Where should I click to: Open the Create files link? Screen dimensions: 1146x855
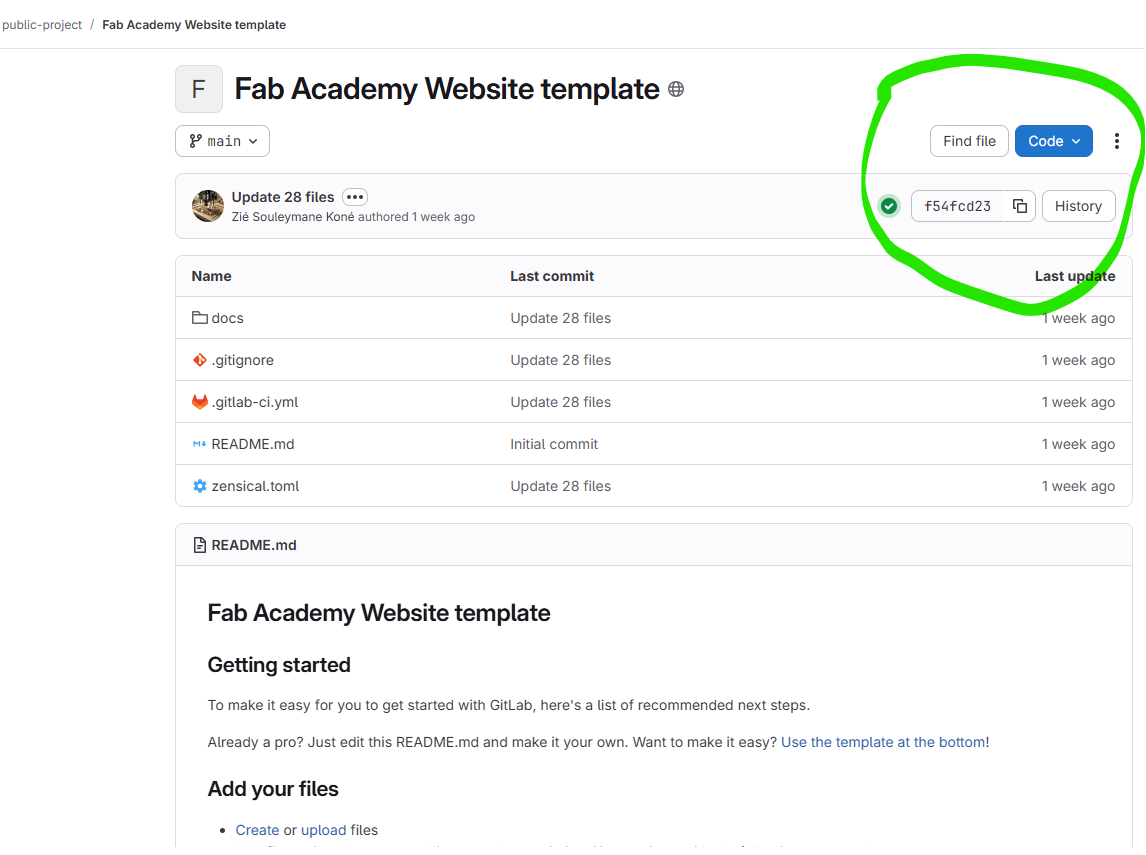coord(257,830)
